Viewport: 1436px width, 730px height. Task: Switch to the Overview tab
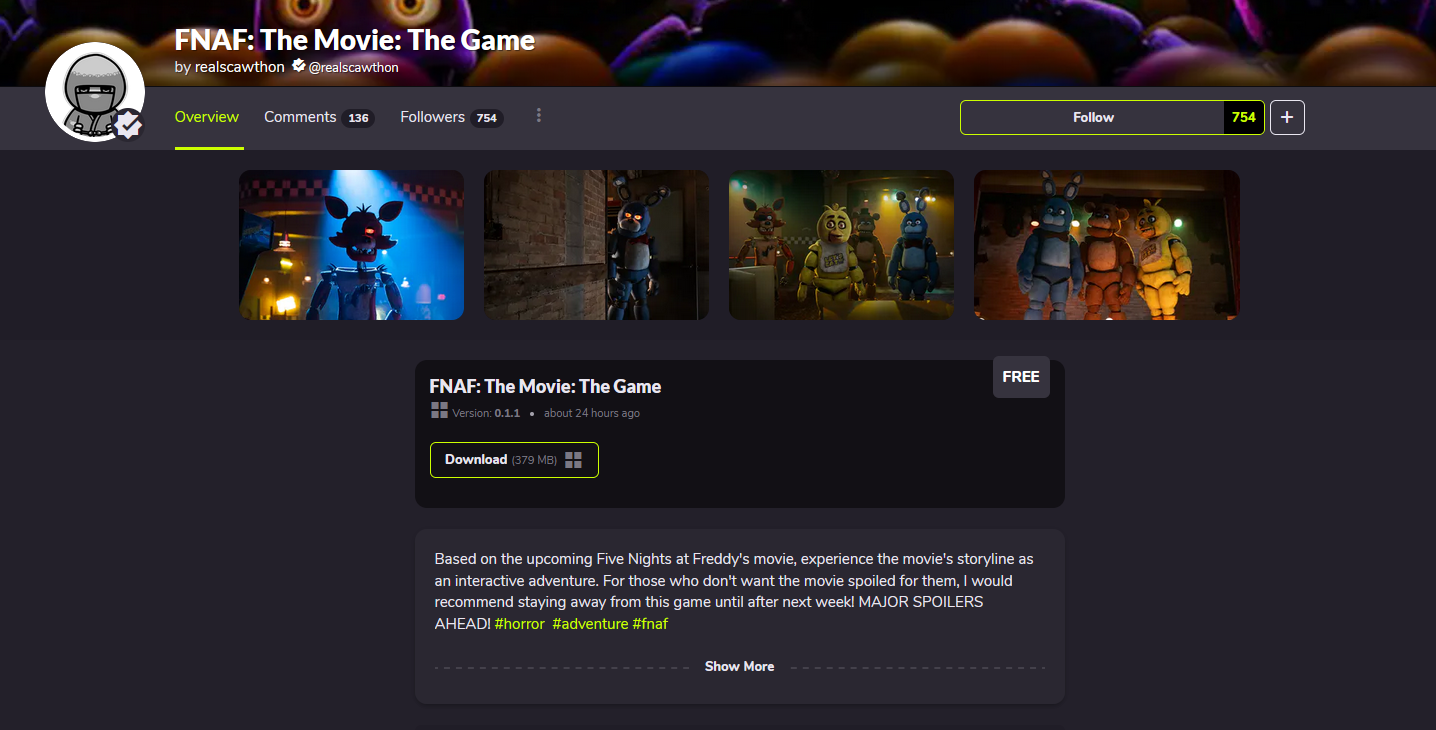[207, 117]
